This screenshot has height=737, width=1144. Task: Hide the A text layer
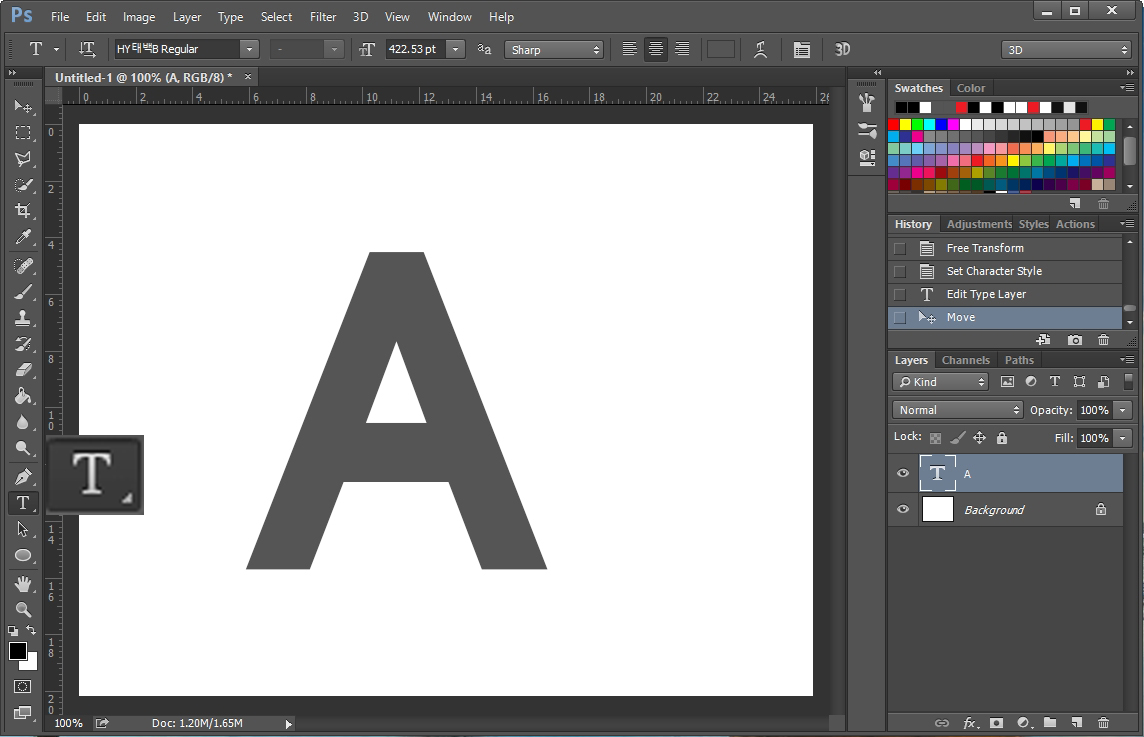click(903, 473)
